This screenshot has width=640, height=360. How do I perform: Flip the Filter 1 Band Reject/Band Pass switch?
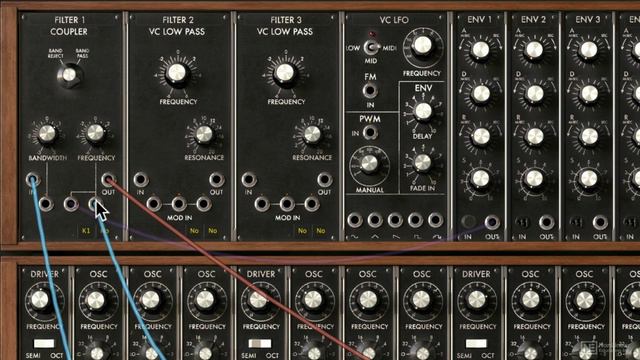pyautogui.click(x=69, y=75)
